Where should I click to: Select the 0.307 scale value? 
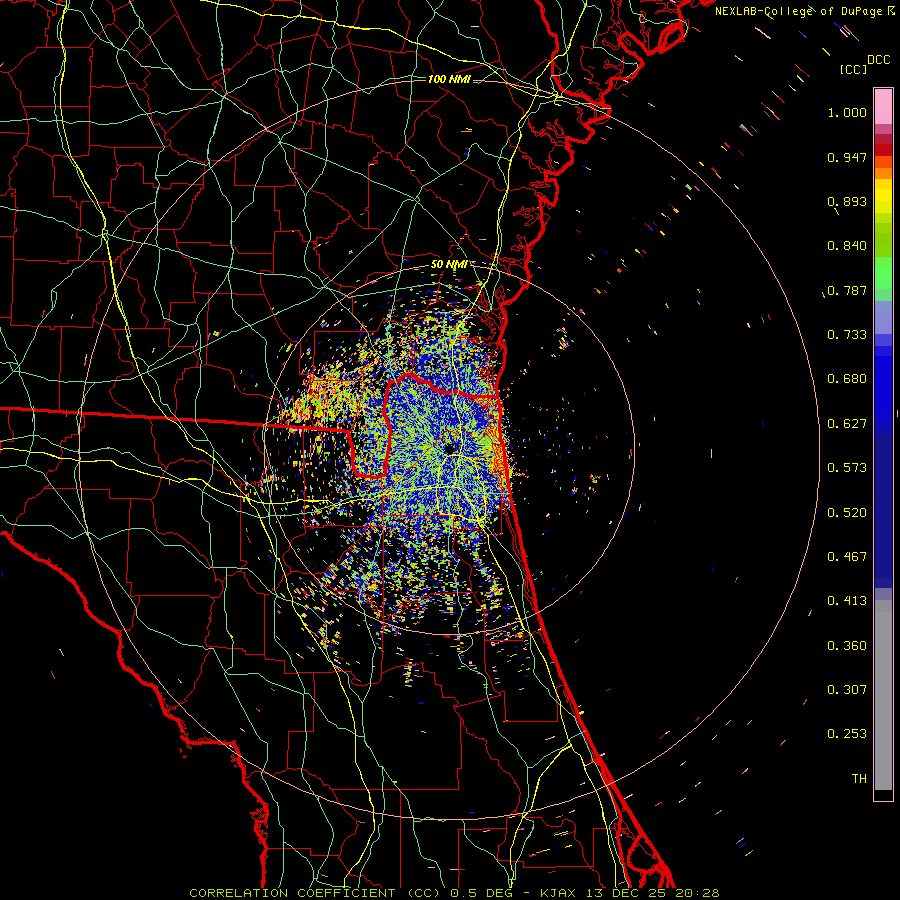[847, 690]
